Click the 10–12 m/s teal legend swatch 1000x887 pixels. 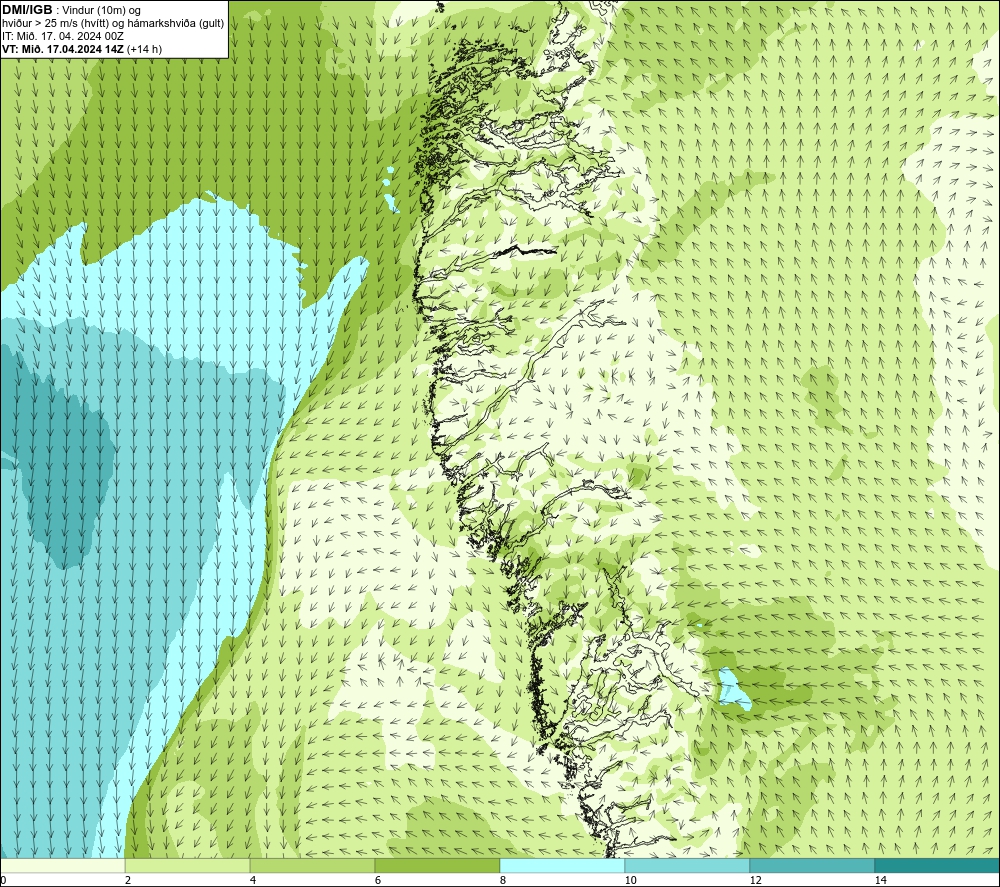click(688, 866)
